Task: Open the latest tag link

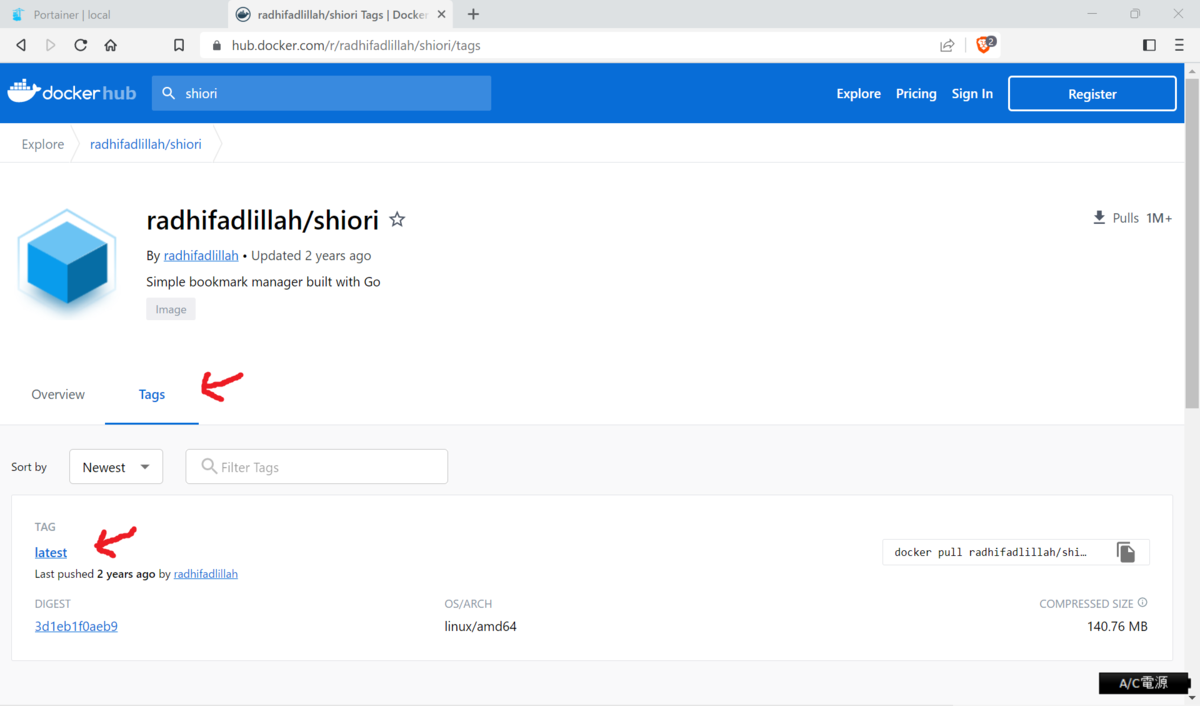Action: [51, 552]
